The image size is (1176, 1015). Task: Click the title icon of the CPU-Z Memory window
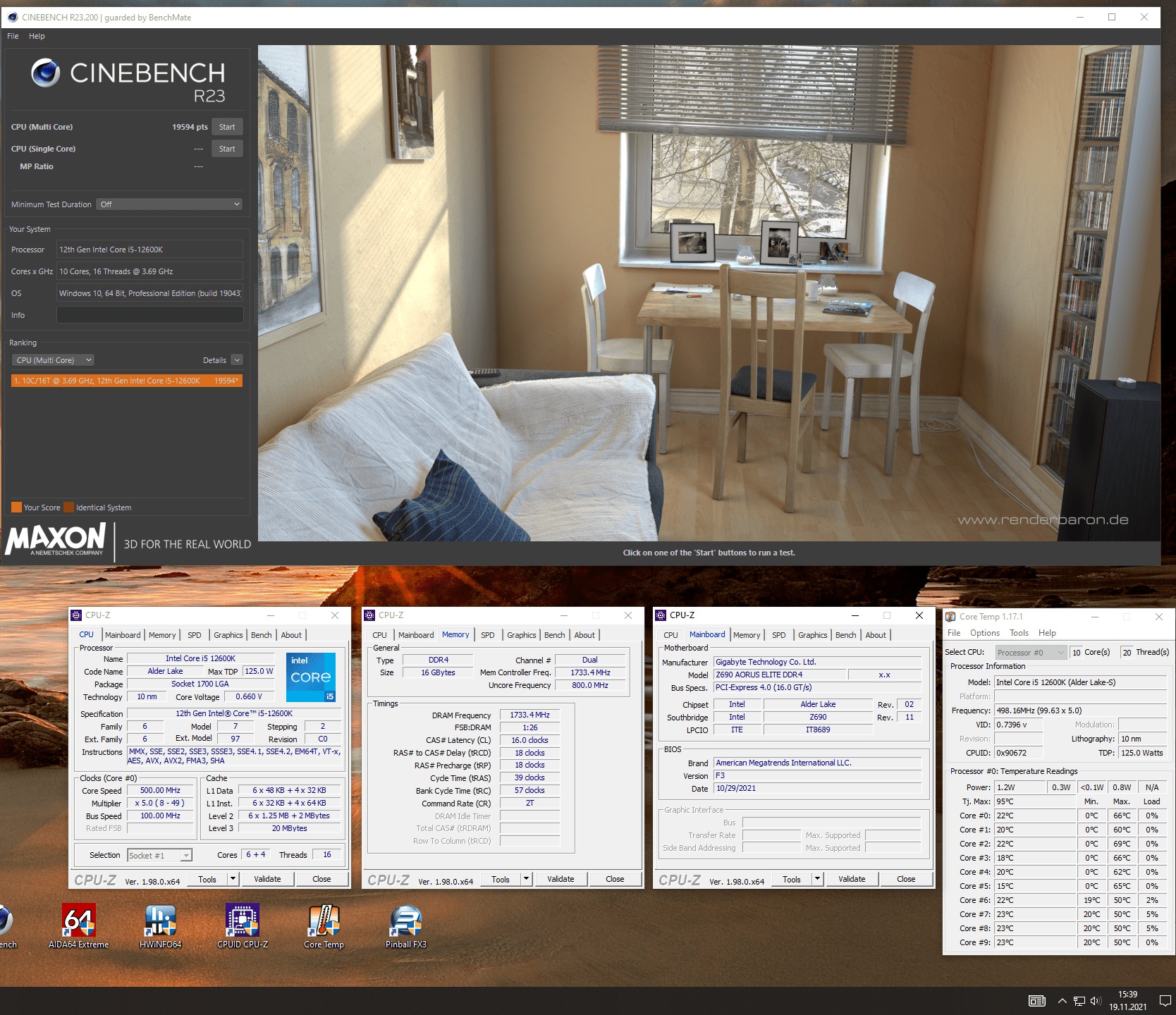tap(369, 615)
